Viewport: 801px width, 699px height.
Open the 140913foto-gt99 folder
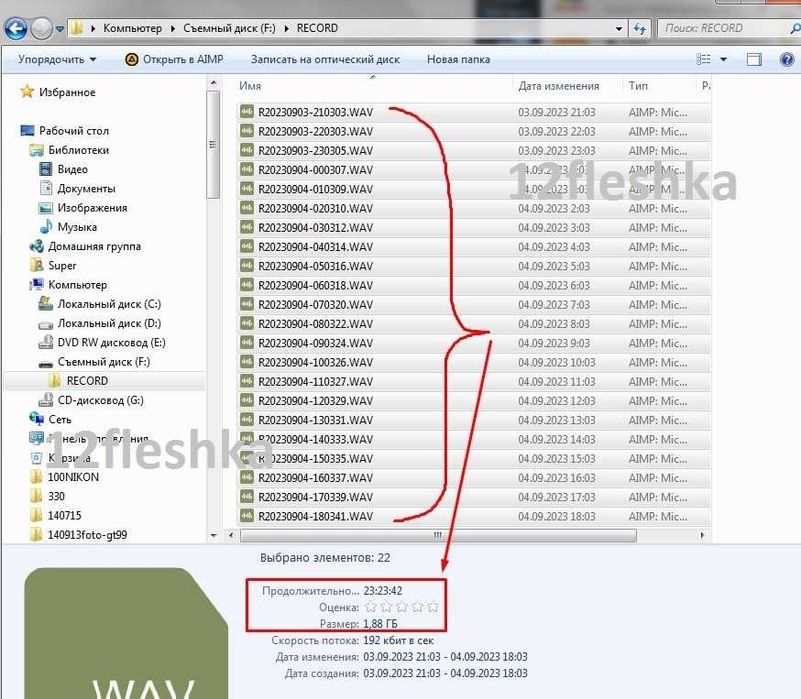[79, 535]
